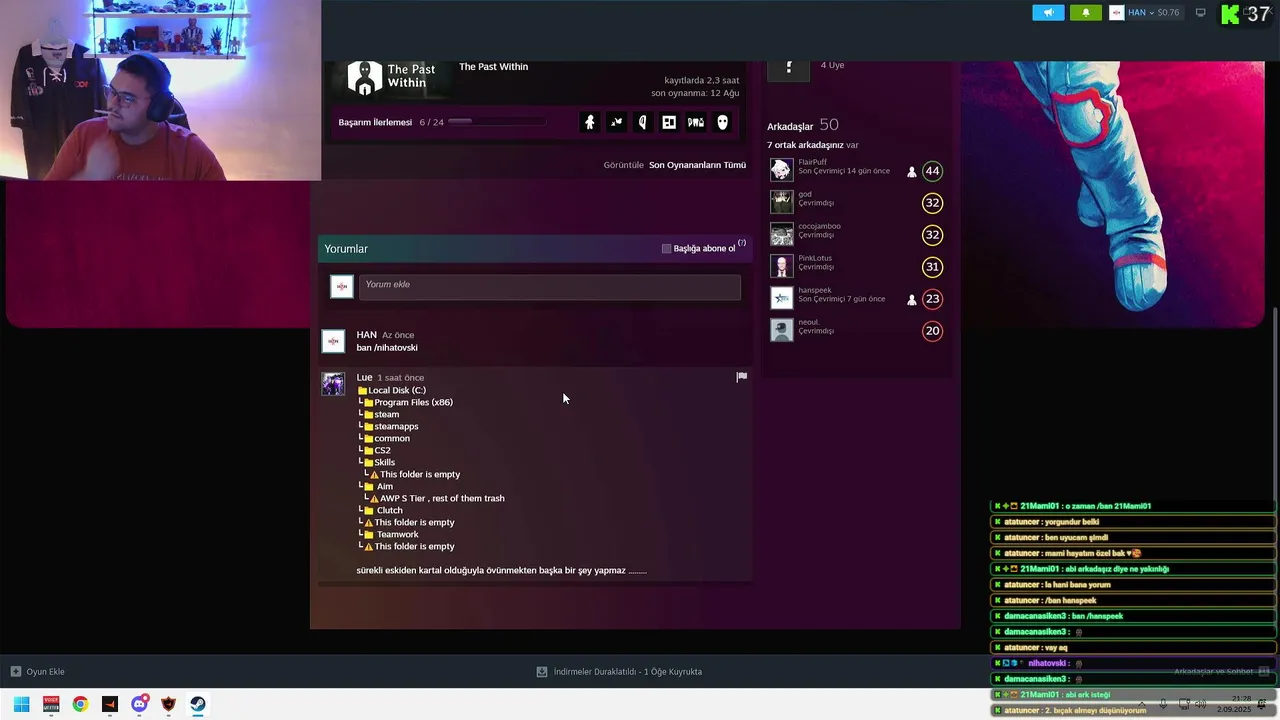Click 7 ortak arkadaşınız link
1280x720 pixels.
tap(805, 145)
